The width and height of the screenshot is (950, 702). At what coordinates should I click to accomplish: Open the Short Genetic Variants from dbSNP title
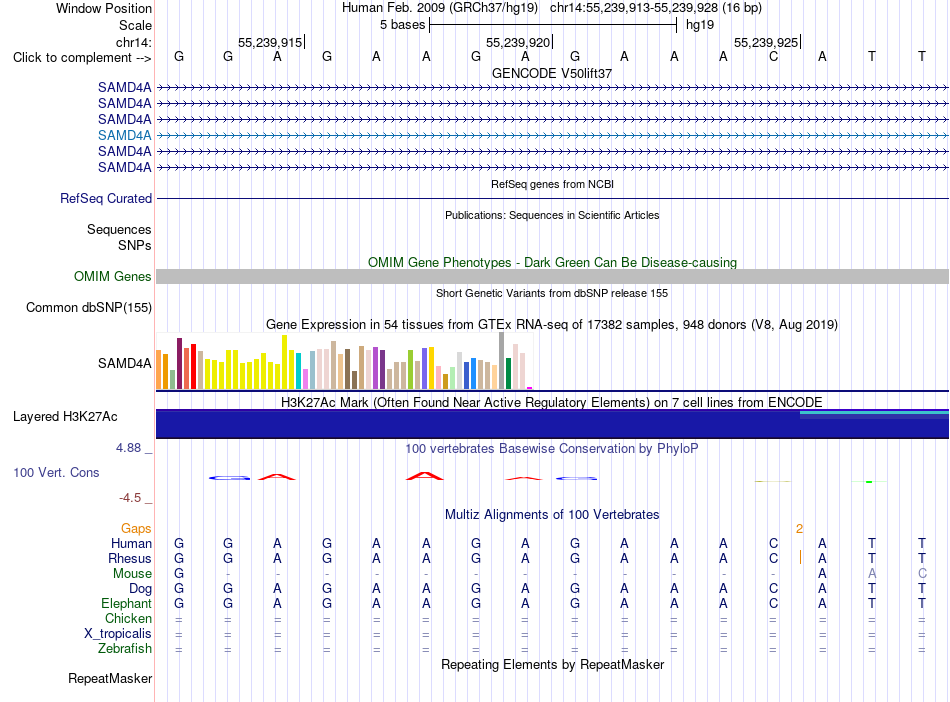552,293
